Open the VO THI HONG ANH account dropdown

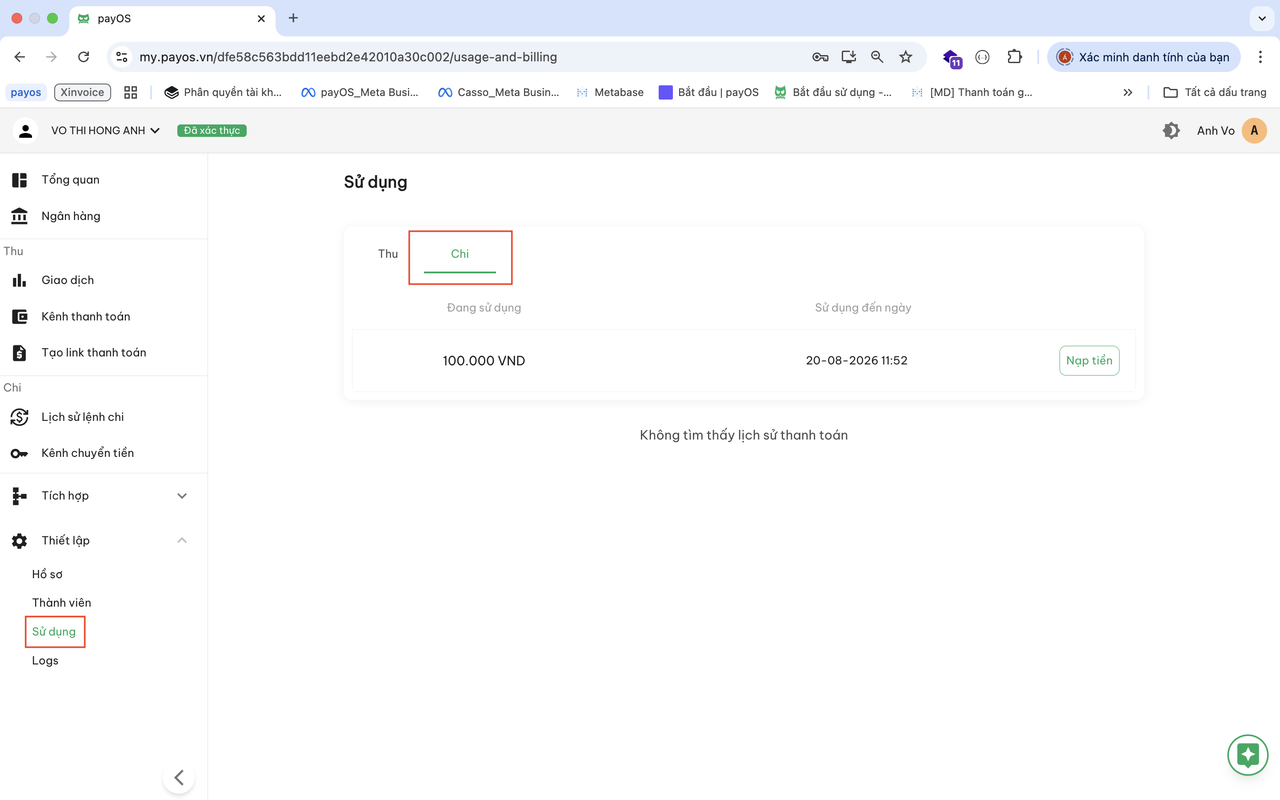pyautogui.click(x=105, y=131)
